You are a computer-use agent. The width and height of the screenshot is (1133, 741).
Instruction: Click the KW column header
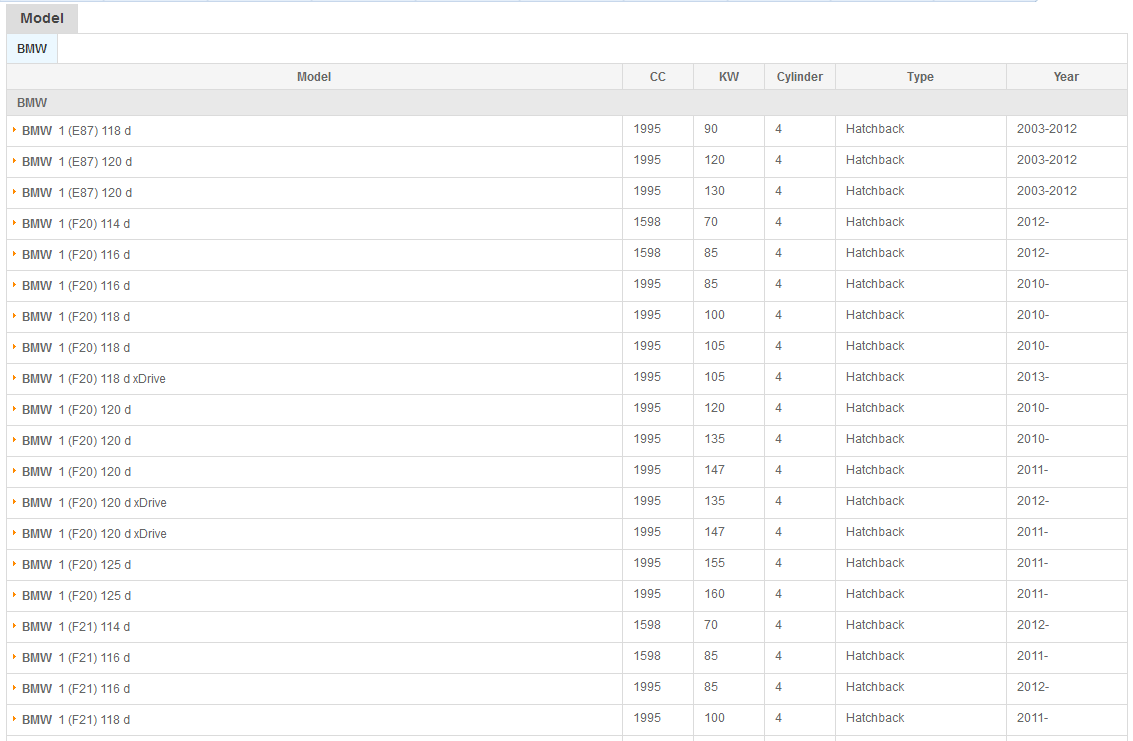(x=729, y=77)
